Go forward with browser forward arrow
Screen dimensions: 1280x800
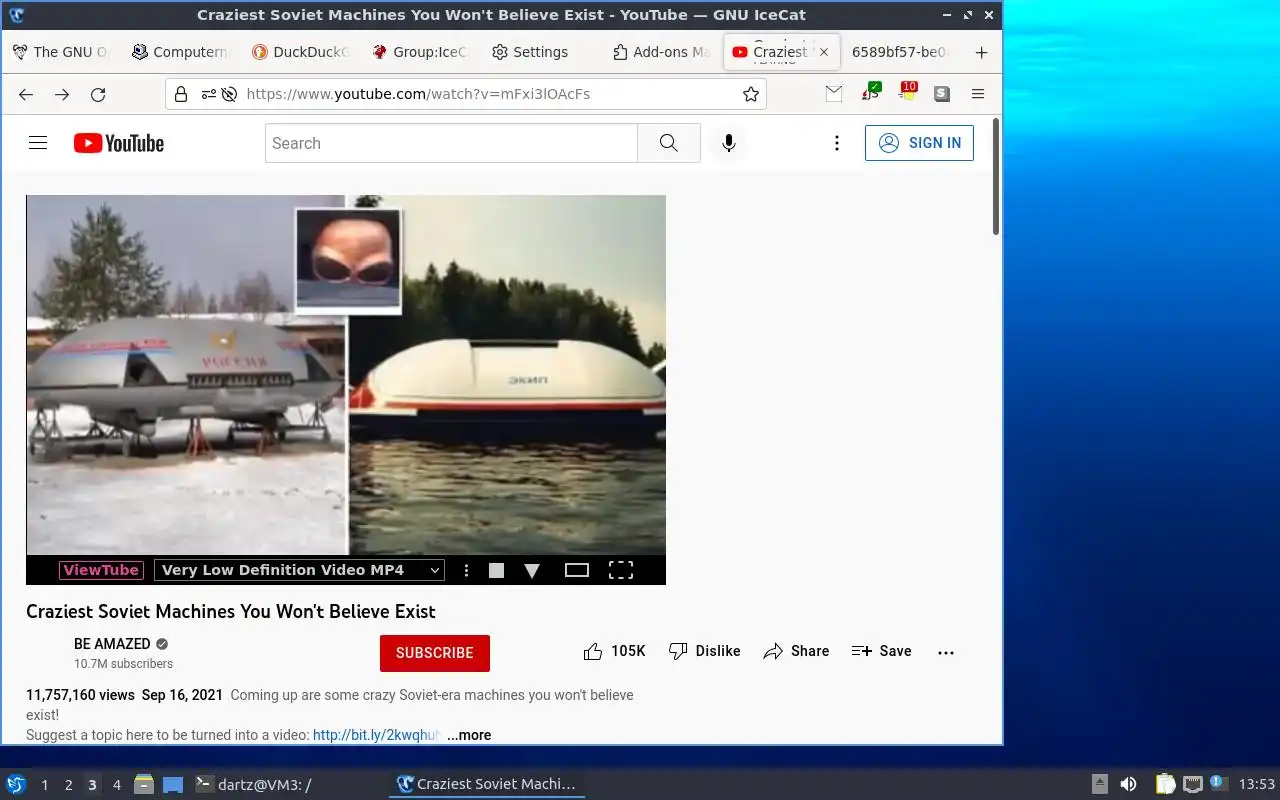pyautogui.click(x=62, y=94)
